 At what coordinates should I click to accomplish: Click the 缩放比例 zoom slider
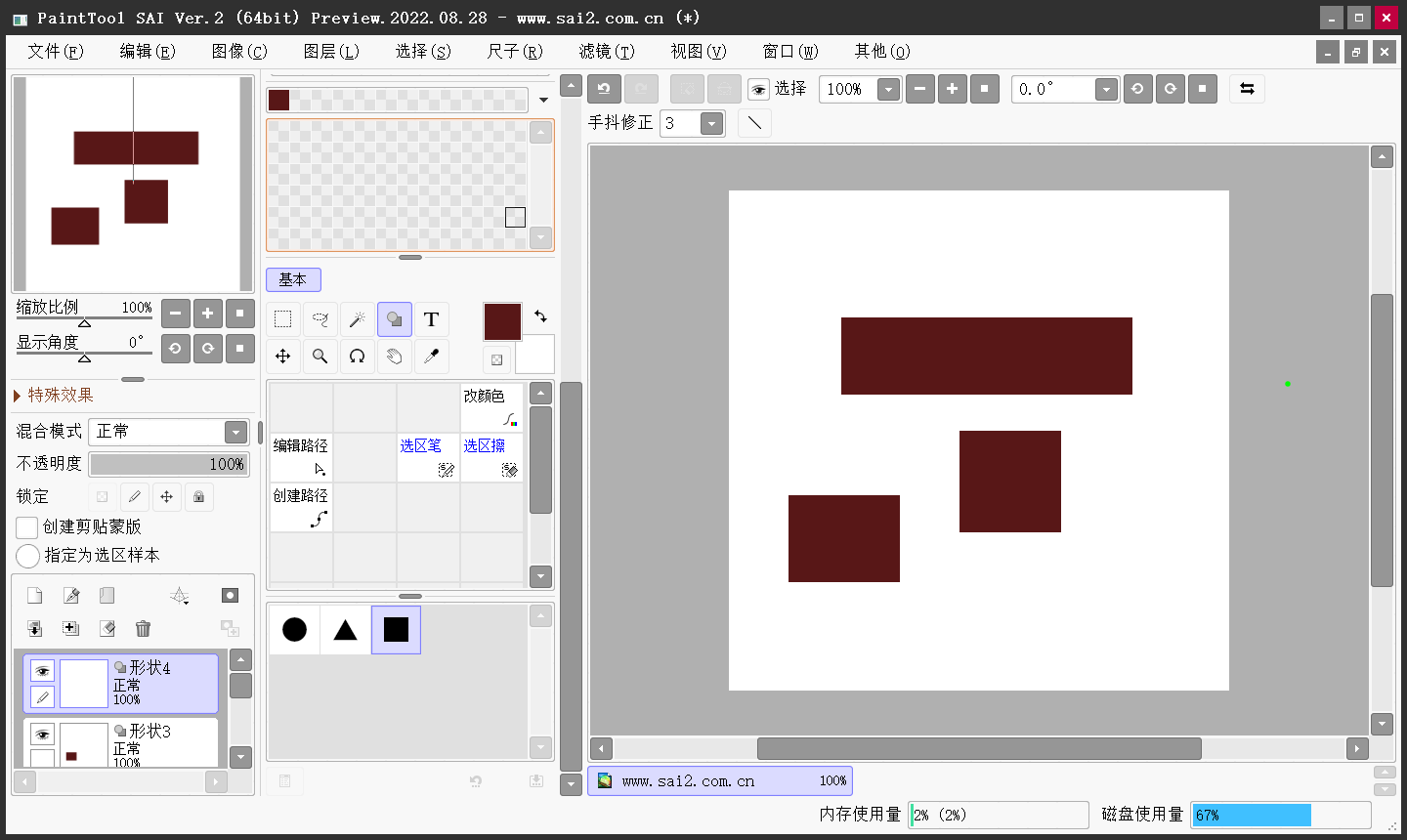84,318
